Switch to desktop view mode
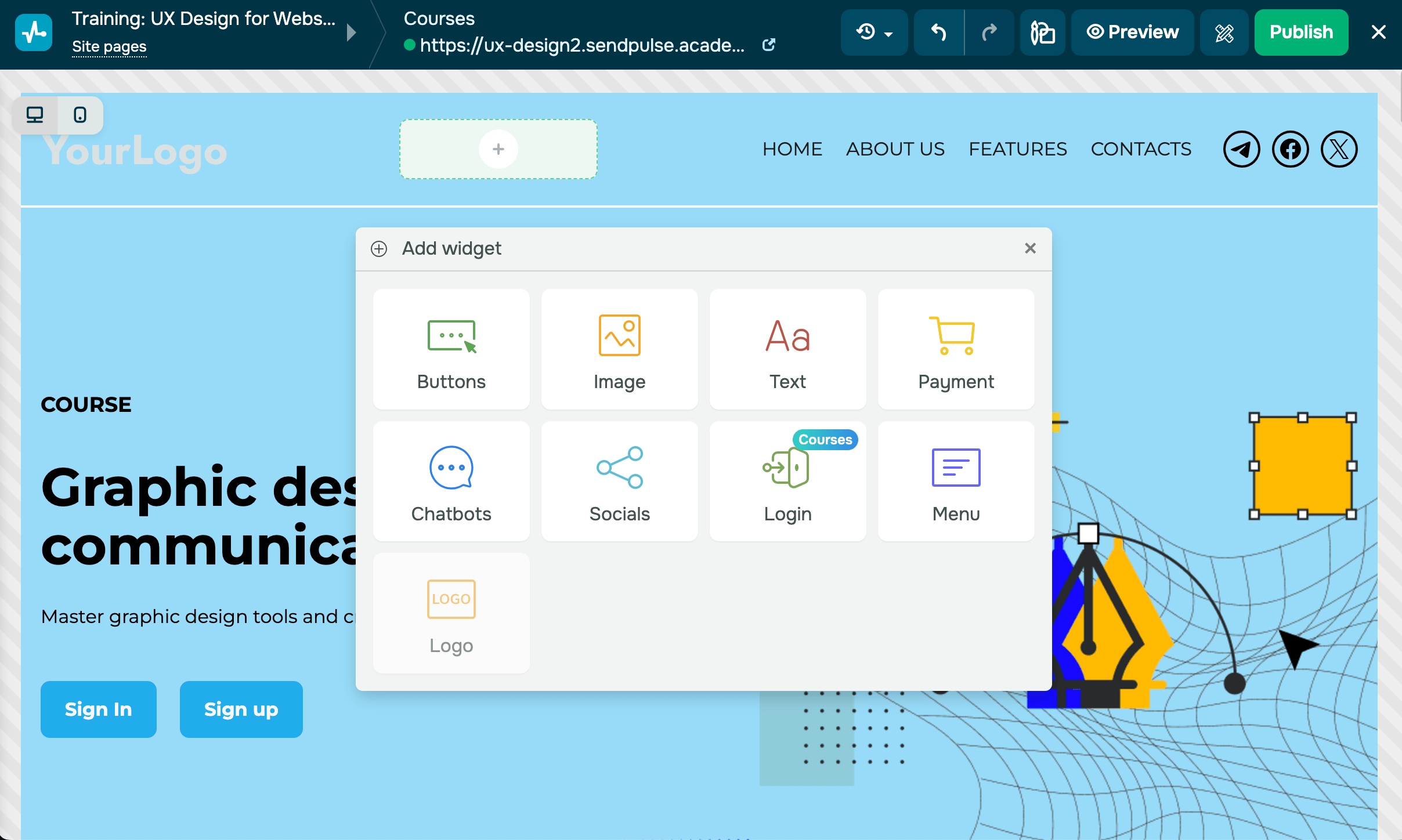The width and height of the screenshot is (1402, 840). (35, 115)
